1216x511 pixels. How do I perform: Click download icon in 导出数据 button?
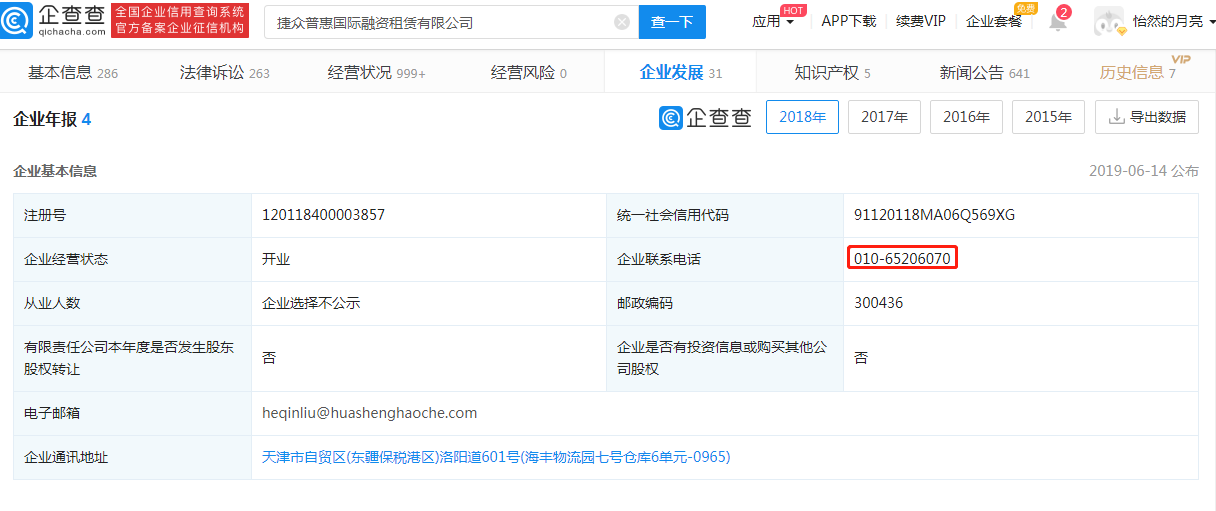click(1116, 117)
